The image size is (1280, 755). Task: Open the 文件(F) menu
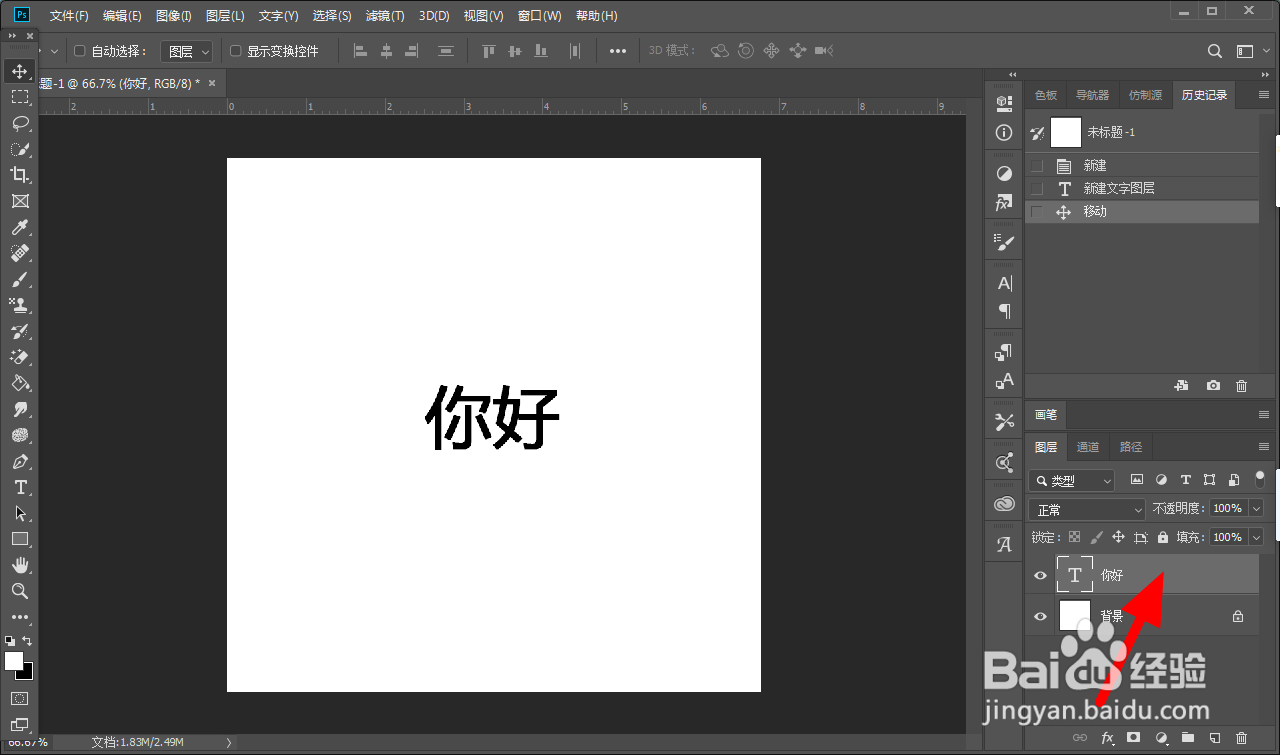pos(69,16)
